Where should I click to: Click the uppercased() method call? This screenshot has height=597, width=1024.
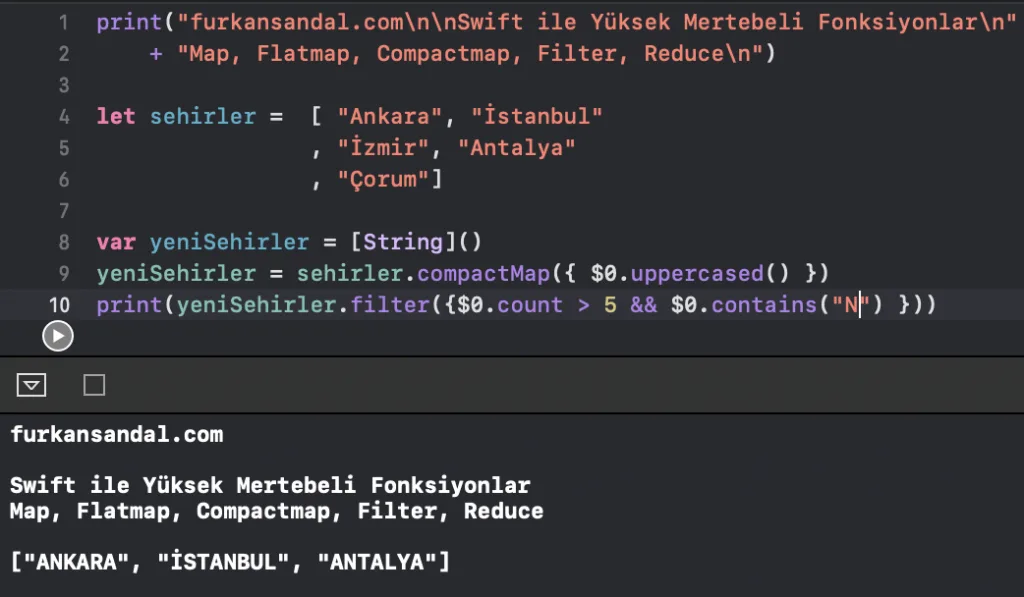tap(710, 274)
